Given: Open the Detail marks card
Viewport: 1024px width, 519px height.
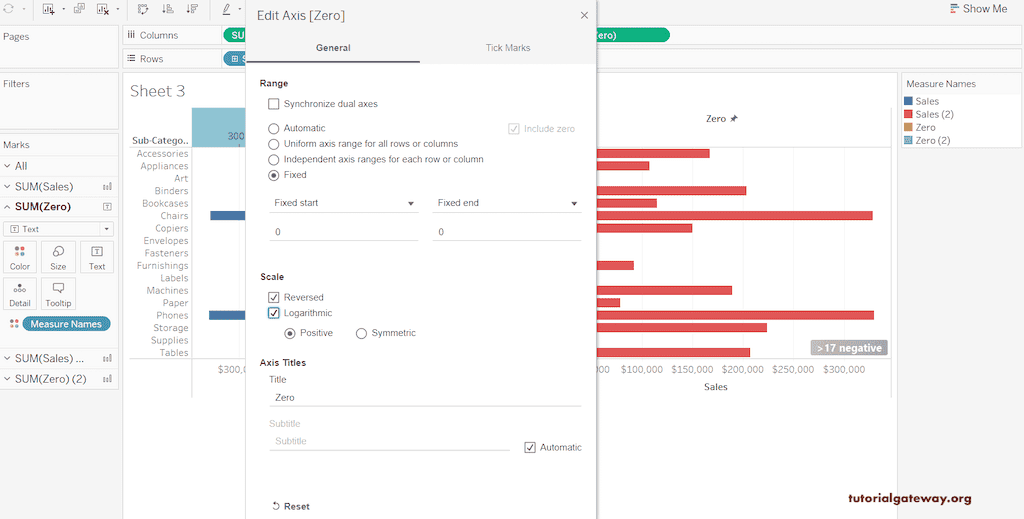Looking at the screenshot, I should 20,293.
